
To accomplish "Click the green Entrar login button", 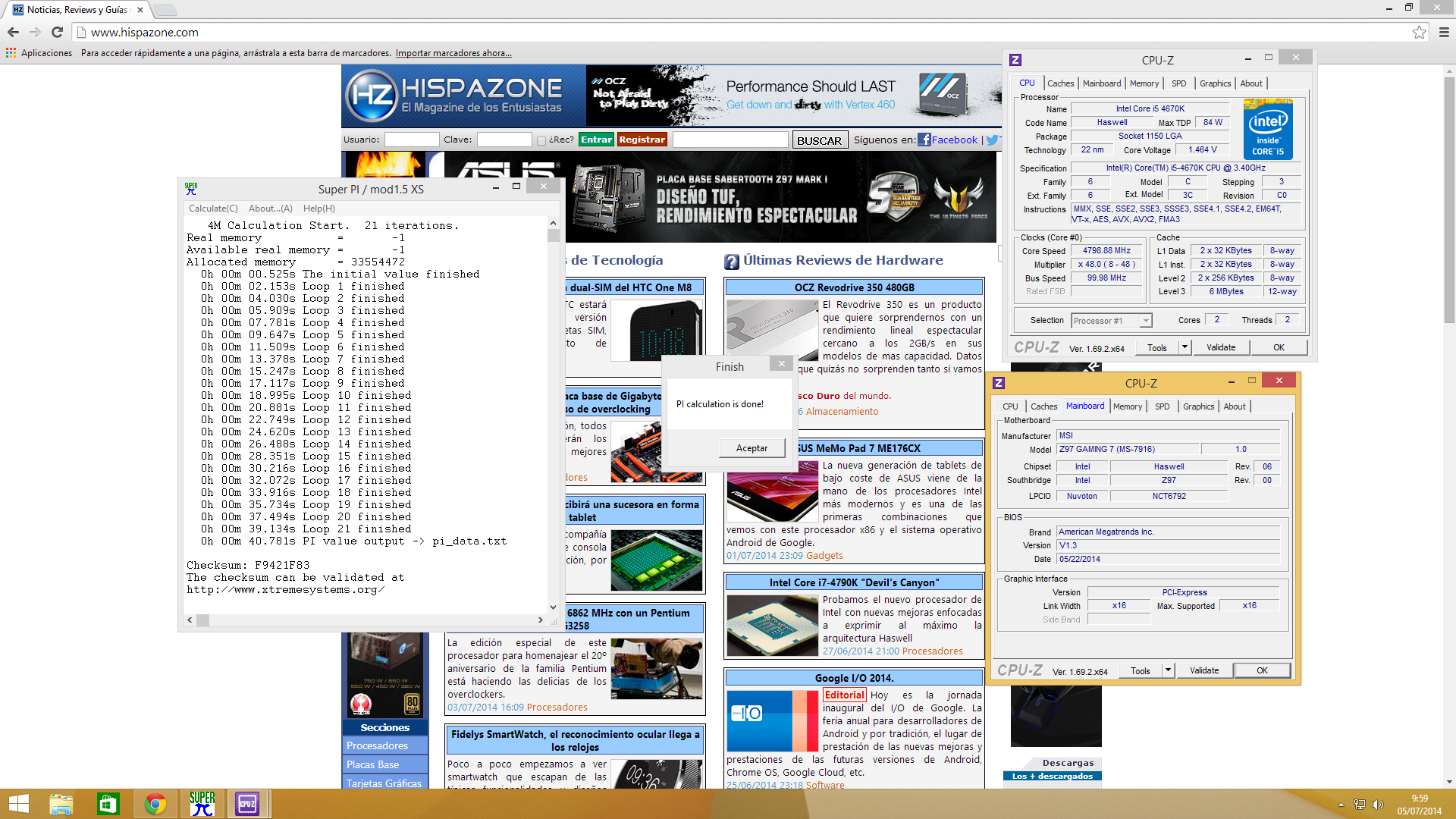I will tap(596, 140).
